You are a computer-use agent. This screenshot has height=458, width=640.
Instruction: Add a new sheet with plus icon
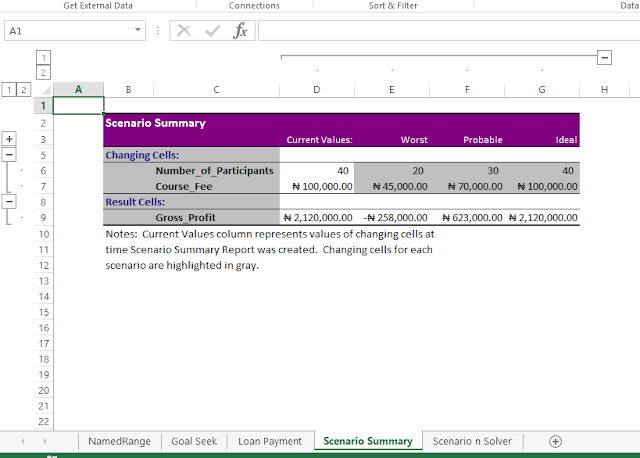(555, 441)
